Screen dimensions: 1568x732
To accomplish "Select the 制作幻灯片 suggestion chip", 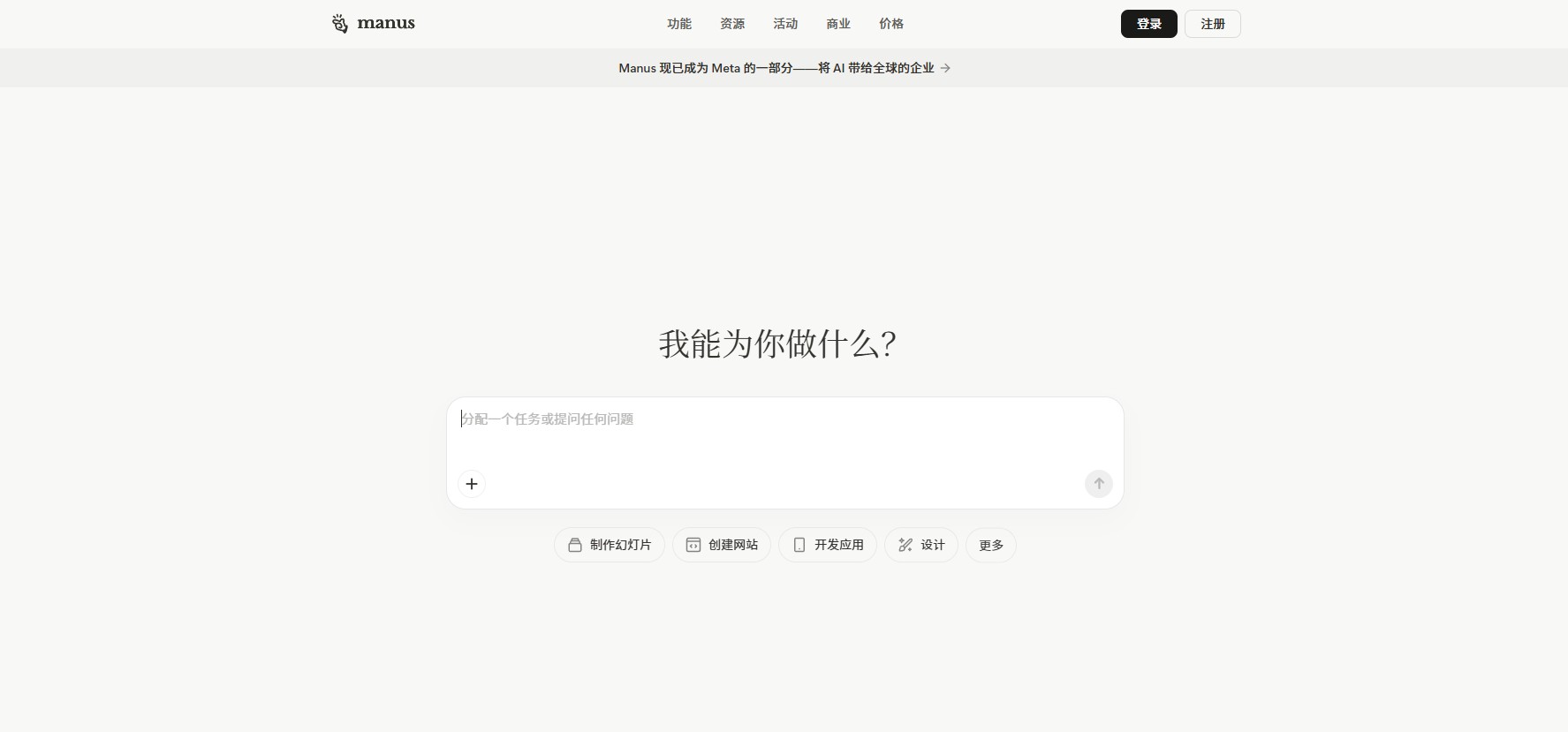I will point(610,545).
